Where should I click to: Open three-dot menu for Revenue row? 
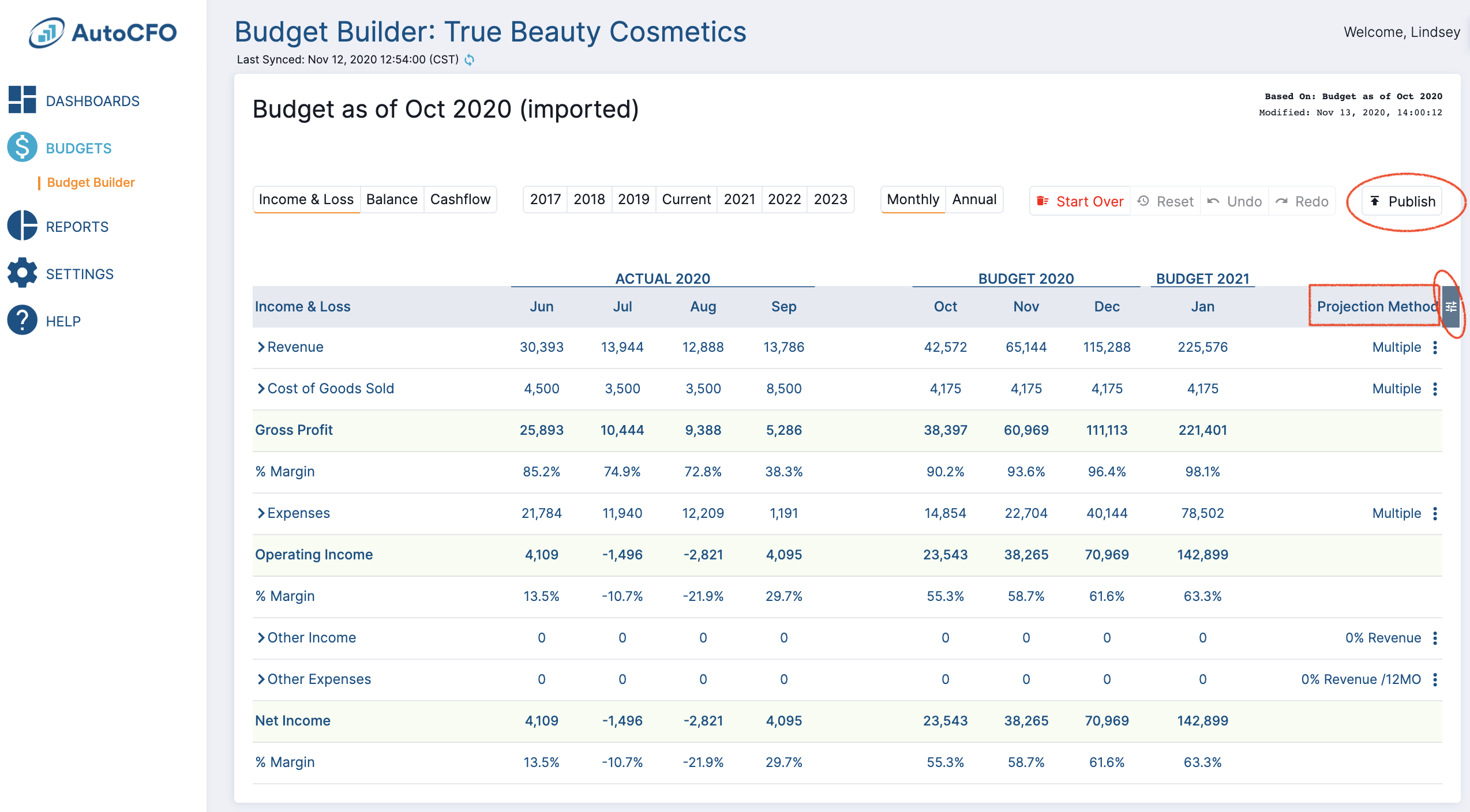(1435, 347)
